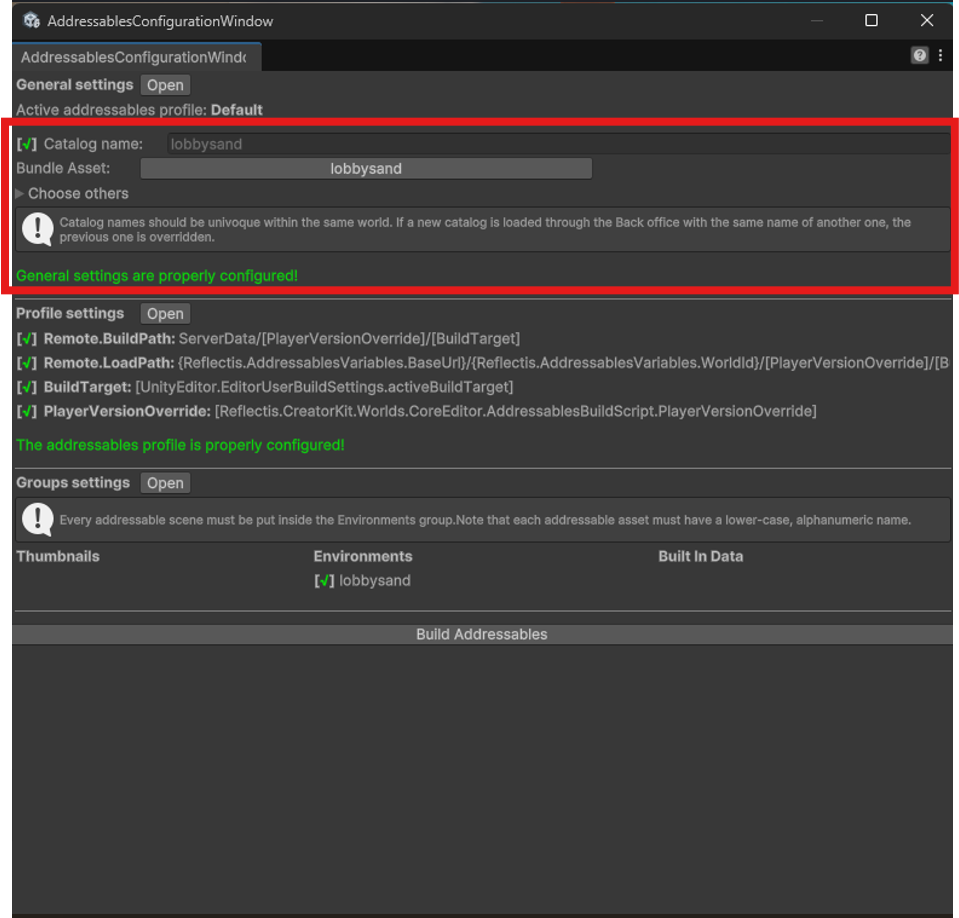Click the checkmark beside lobbysand under Environments
Image resolution: width=959 pixels, height=918 pixels.
(324, 581)
